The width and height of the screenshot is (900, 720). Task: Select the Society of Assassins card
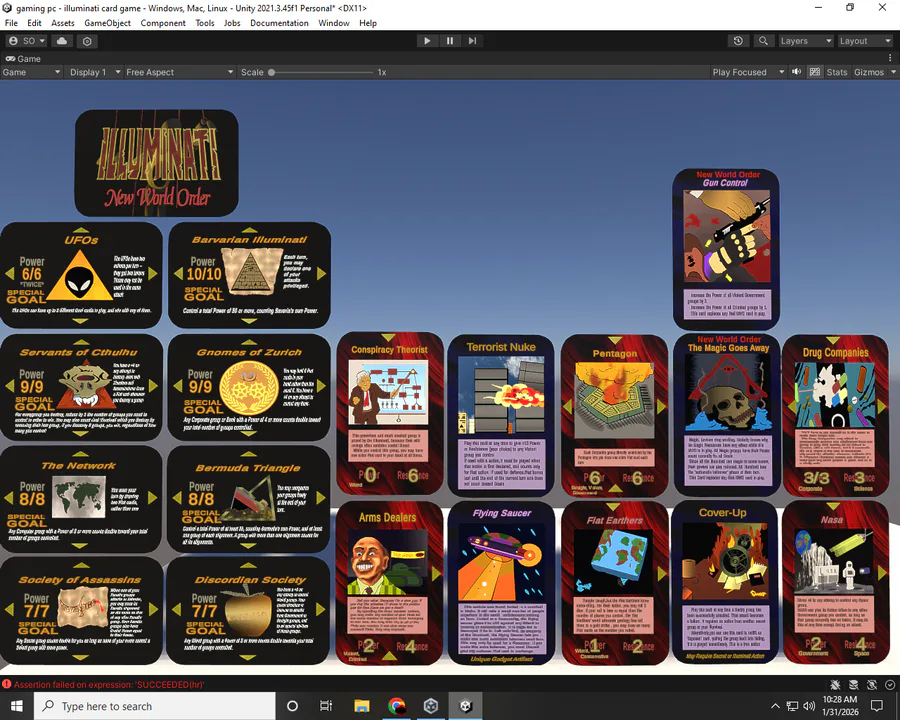pos(81,610)
